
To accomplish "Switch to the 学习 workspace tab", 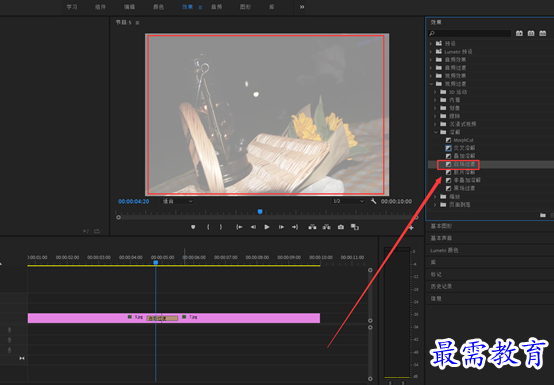I will (72, 7).
